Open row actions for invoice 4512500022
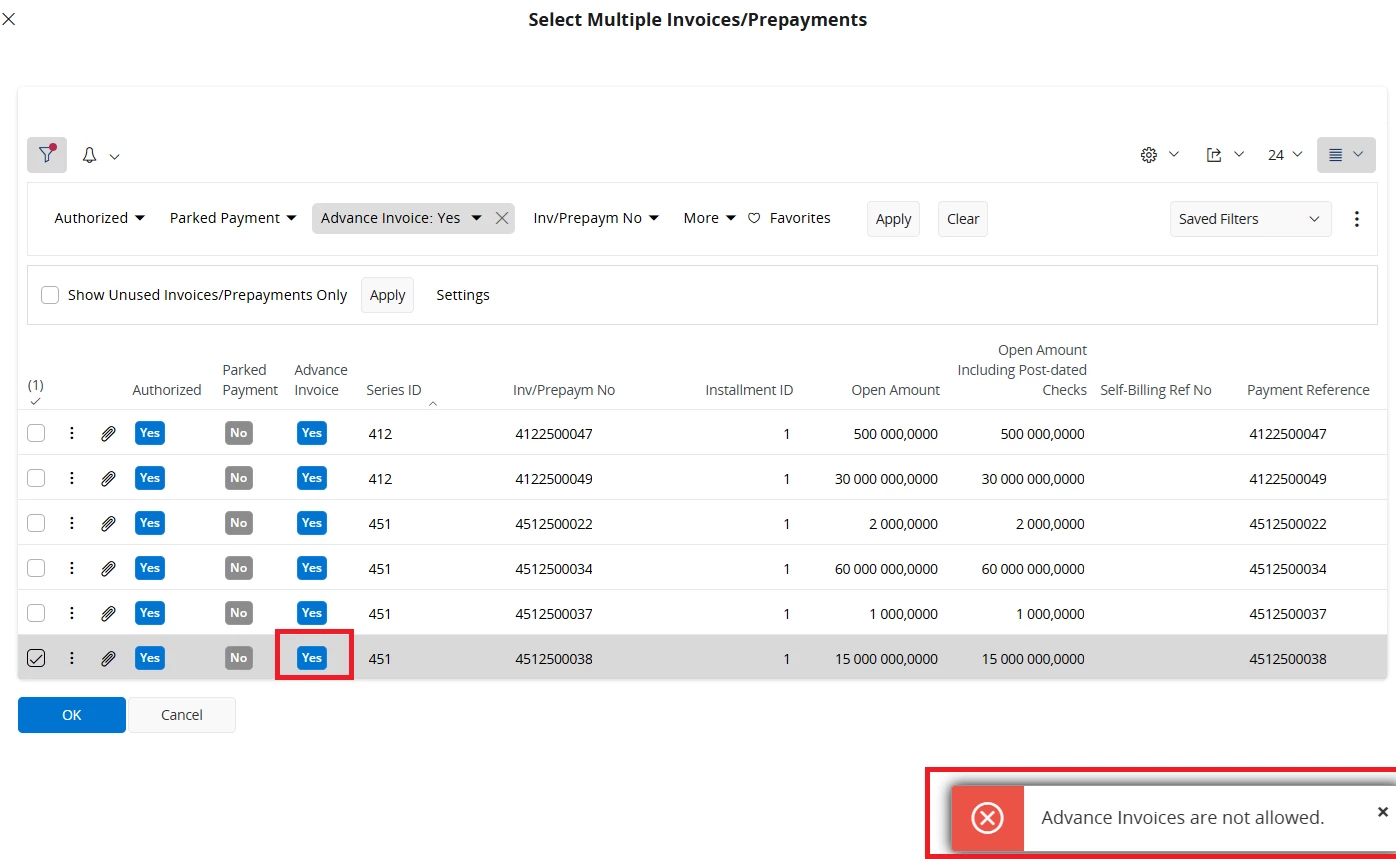 click(x=72, y=523)
